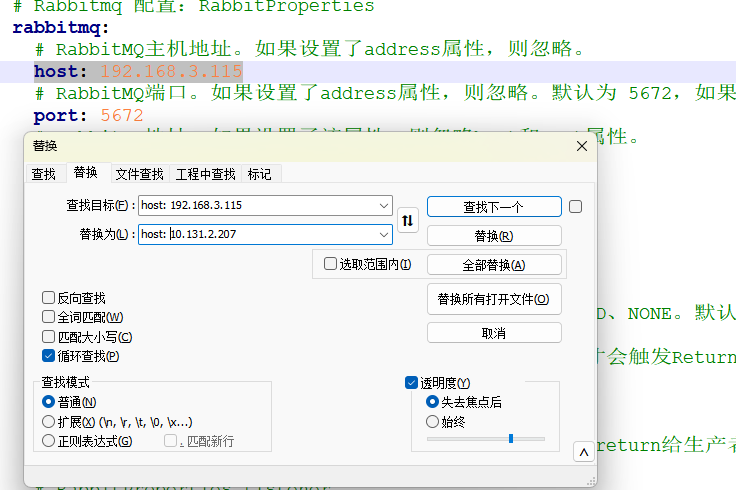Image resolution: width=736 pixels, height=490 pixels.
Task: Enable the 反向查找 checkbox
Action: coord(49,298)
